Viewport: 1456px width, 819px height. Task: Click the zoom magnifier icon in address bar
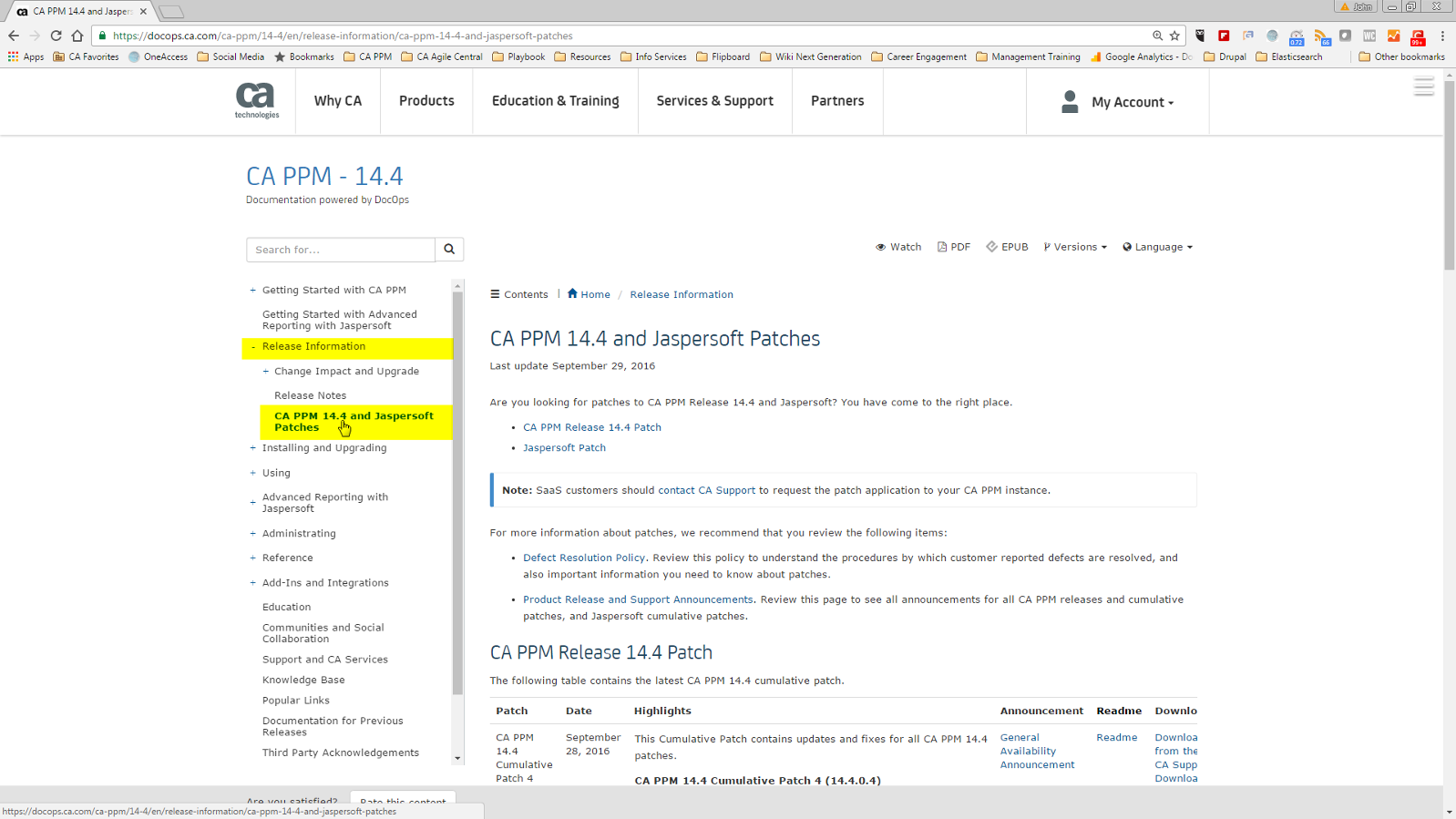tap(1157, 36)
